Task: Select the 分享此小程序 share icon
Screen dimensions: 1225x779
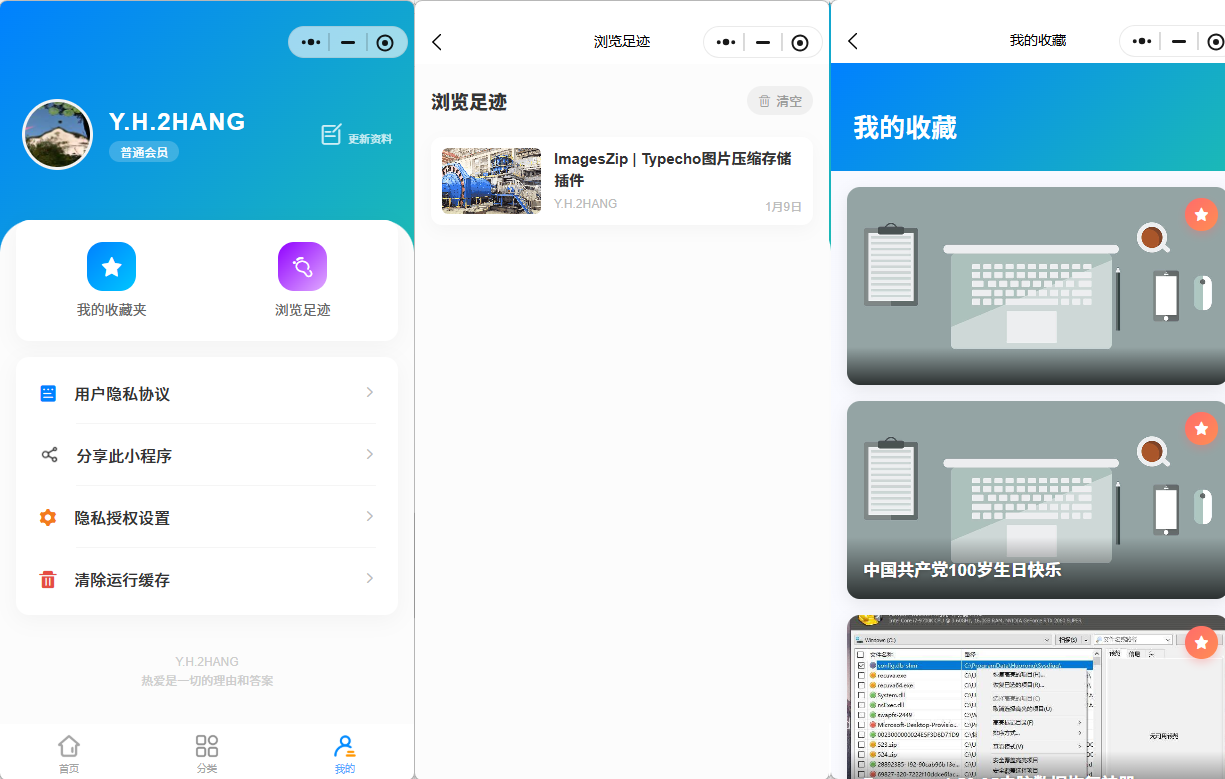Action: tap(47, 455)
